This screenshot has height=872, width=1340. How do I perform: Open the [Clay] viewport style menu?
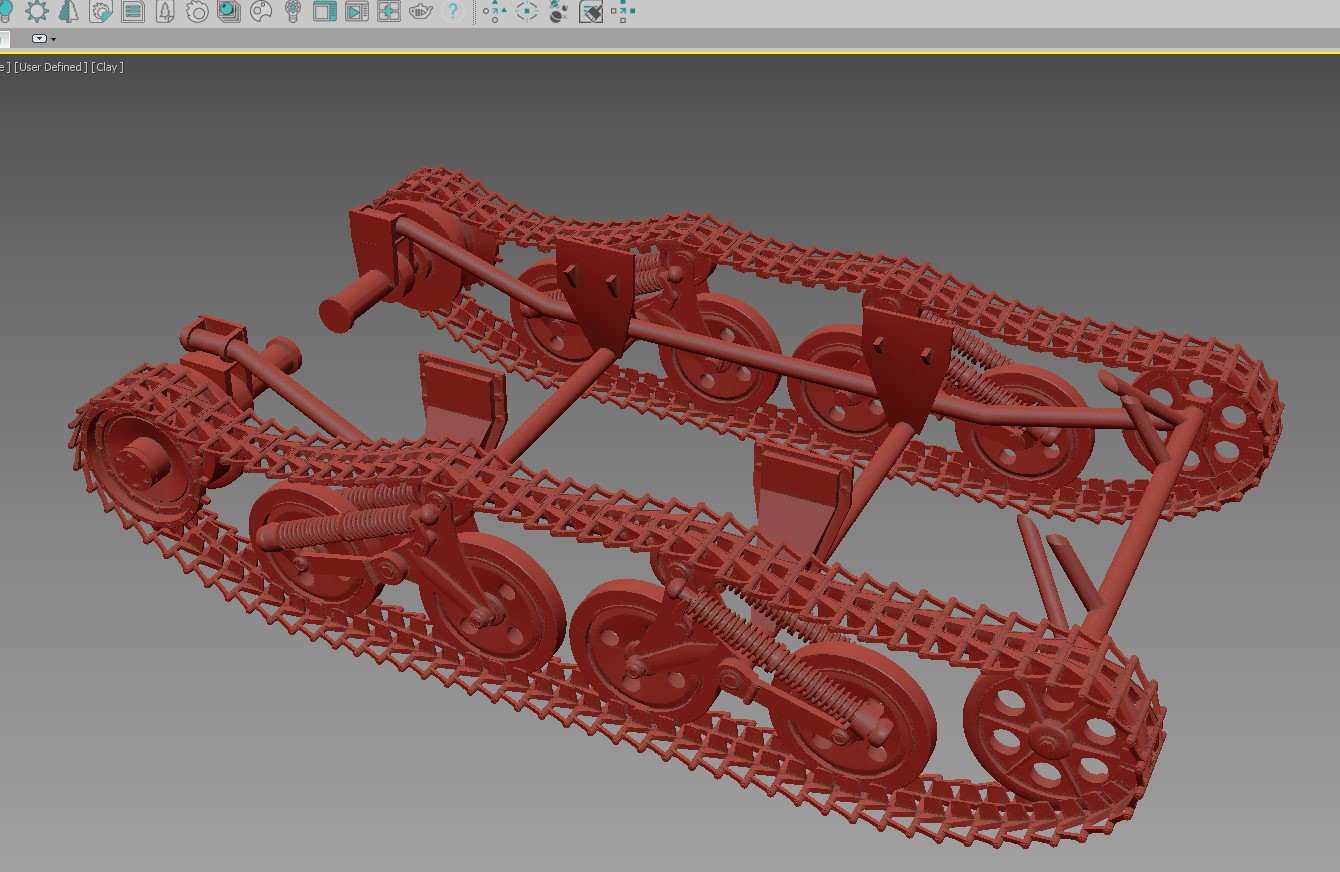[x=107, y=67]
